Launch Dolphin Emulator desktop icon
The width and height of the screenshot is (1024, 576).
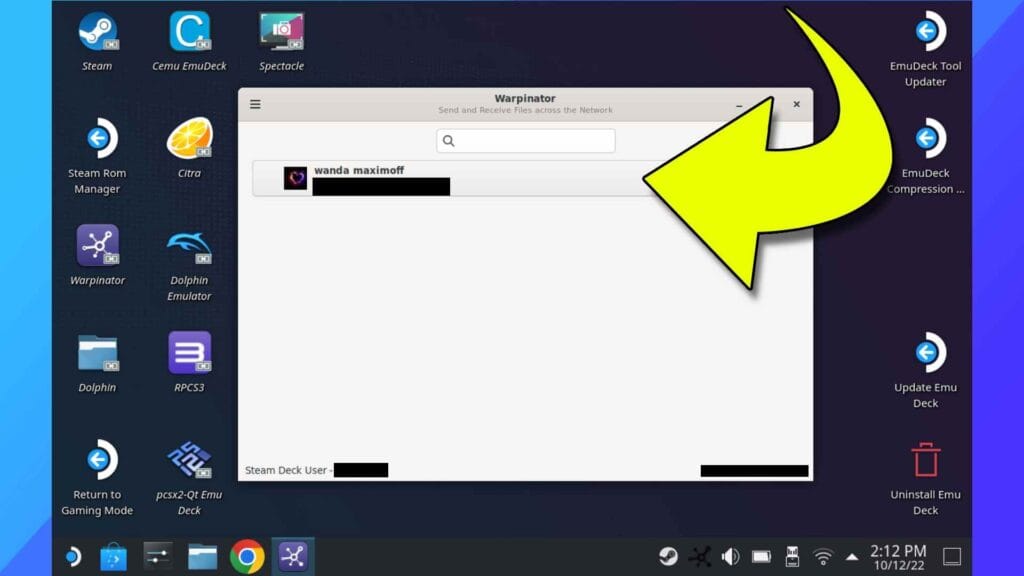click(189, 247)
